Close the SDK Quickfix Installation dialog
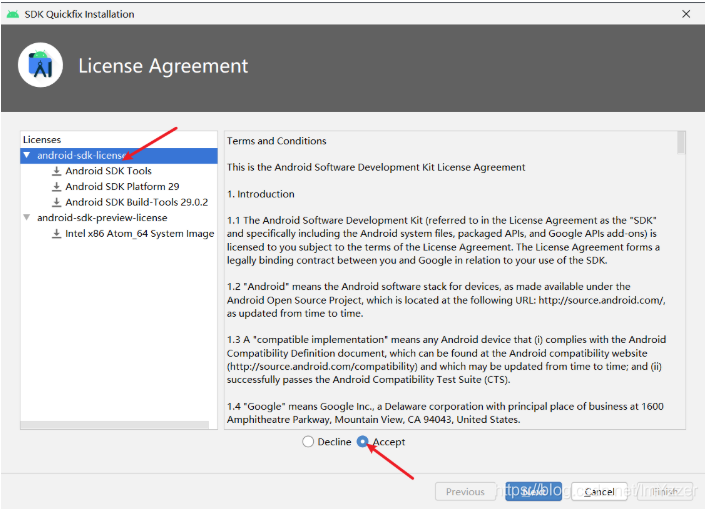708x509 pixels. pyautogui.click(x=686, y=14)
